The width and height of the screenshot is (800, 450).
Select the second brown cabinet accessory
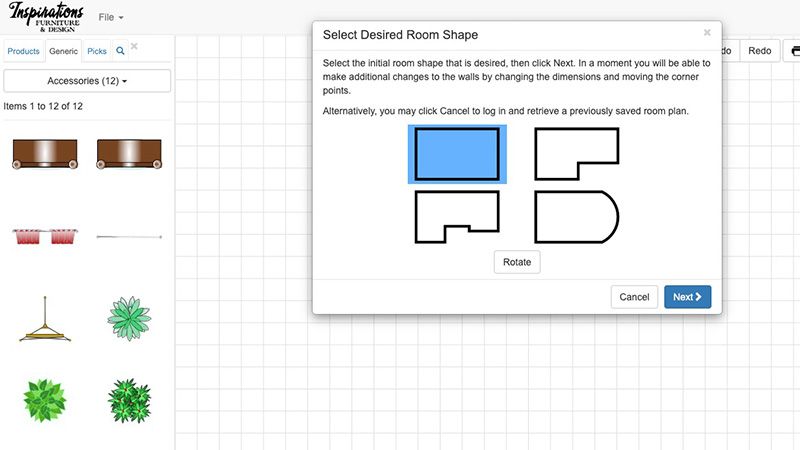tap(129, 154)
